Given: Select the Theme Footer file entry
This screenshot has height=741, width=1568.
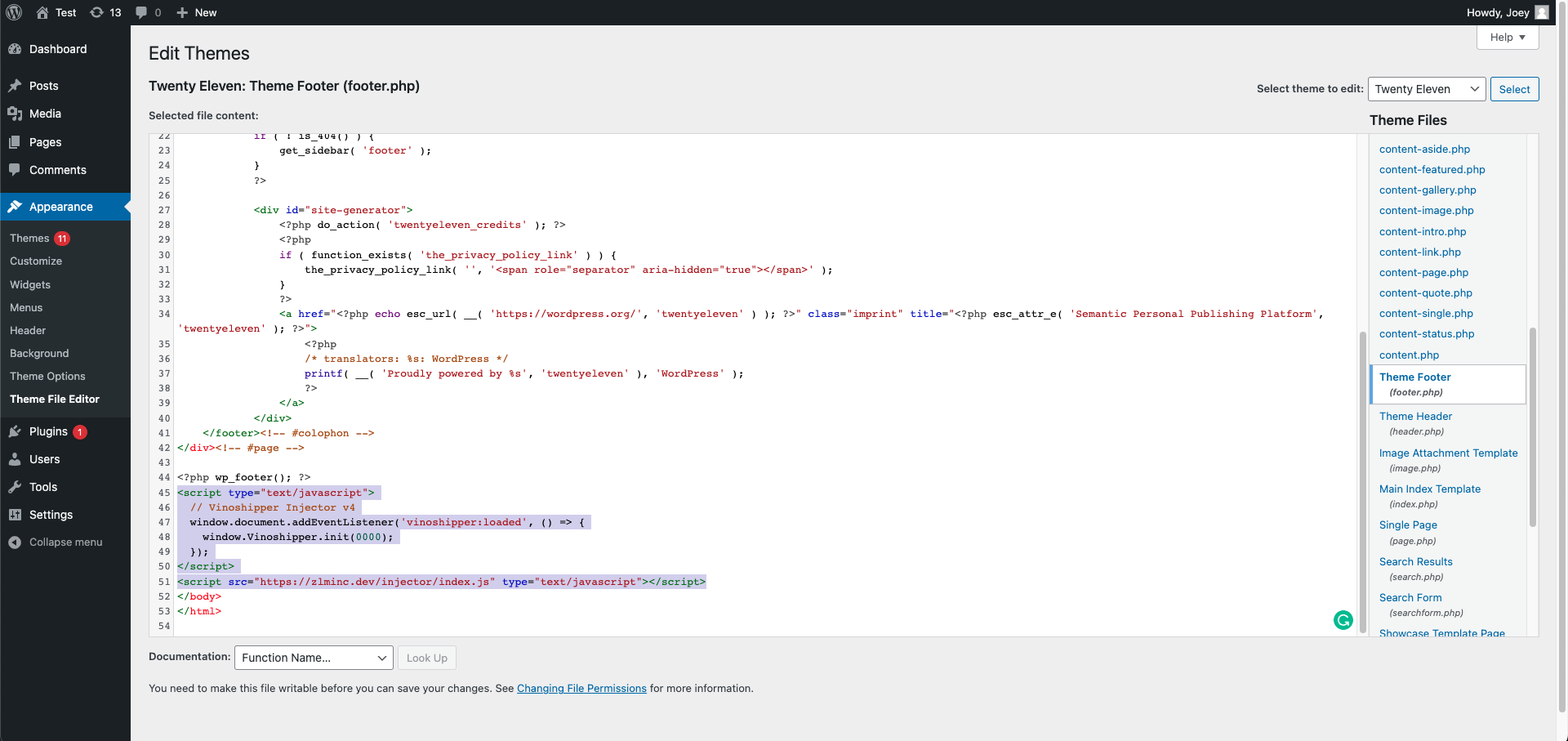Looking at the screenshot, I should 1448,384.
